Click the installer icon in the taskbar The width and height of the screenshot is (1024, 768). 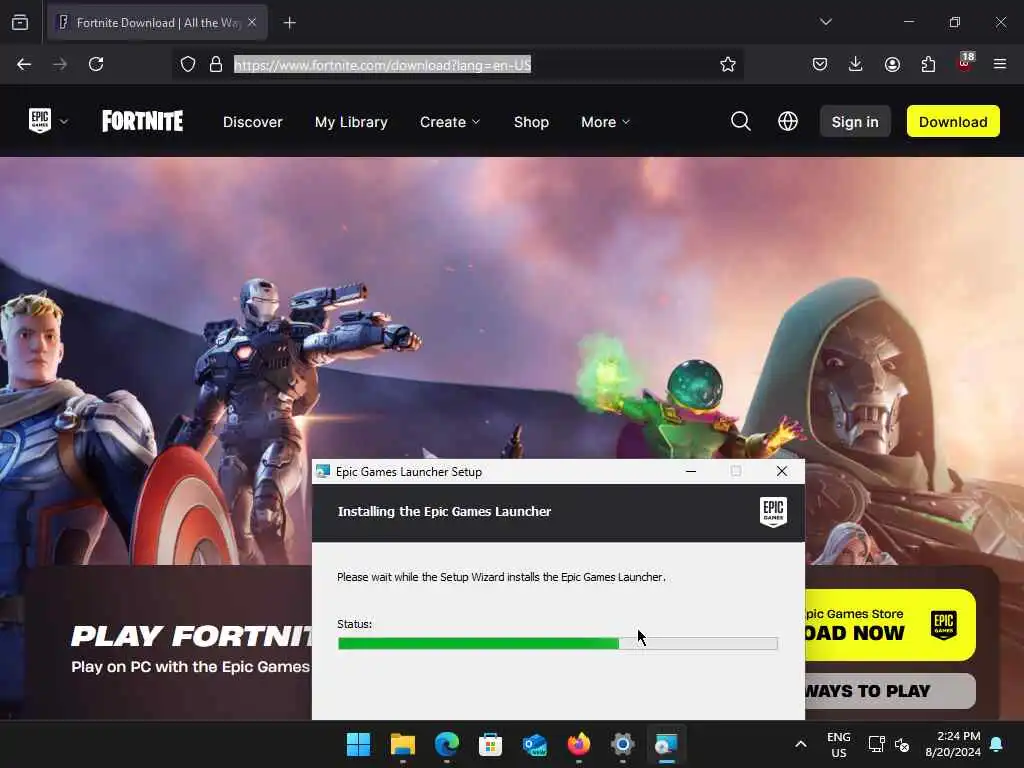tap(667, 744)
